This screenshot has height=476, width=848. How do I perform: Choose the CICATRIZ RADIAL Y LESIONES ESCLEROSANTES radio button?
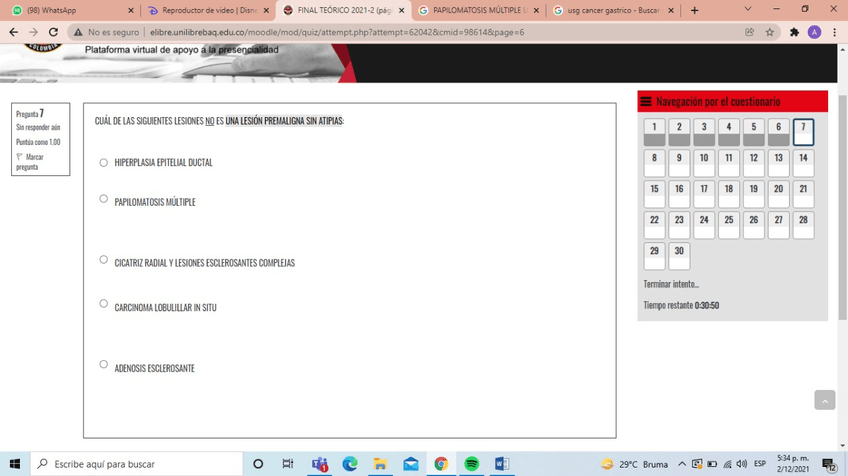click(x=103, y=260)
